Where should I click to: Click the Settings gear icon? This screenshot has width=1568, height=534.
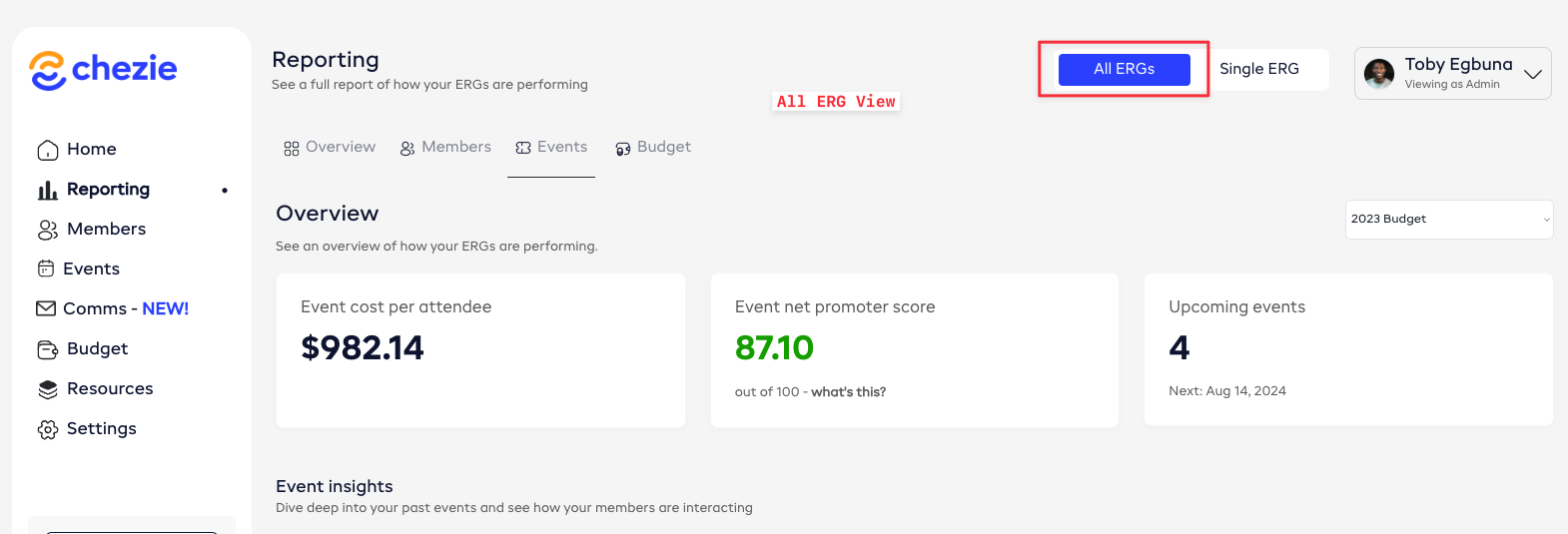(48, 429)
